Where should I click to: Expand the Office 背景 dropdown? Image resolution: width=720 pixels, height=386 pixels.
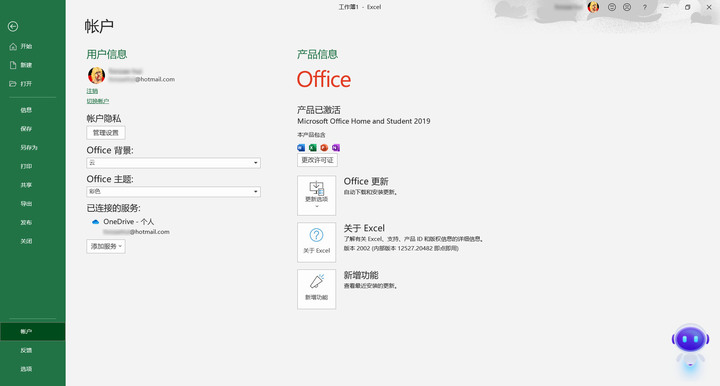coord(174,163)
